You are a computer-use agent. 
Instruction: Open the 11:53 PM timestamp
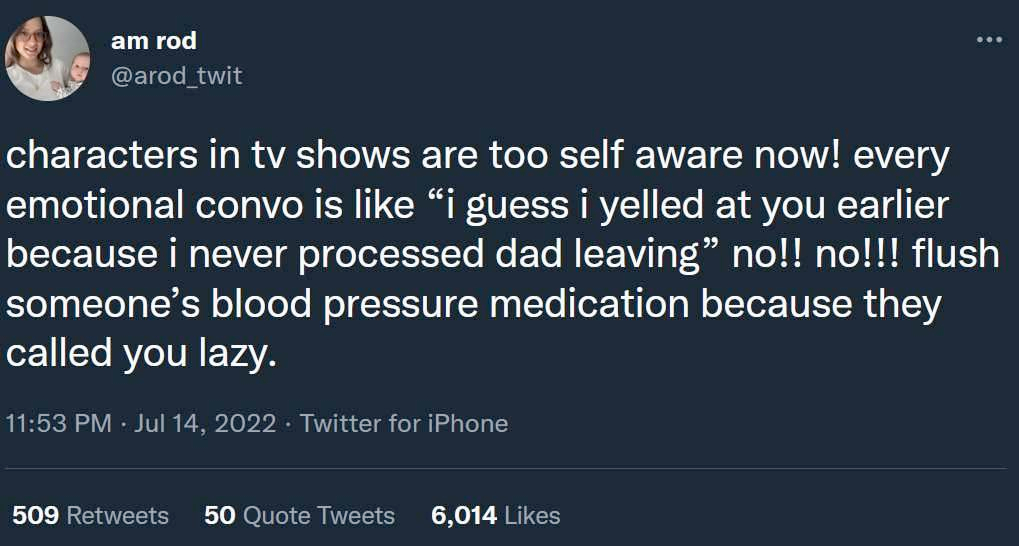click(x=58, y=423)
